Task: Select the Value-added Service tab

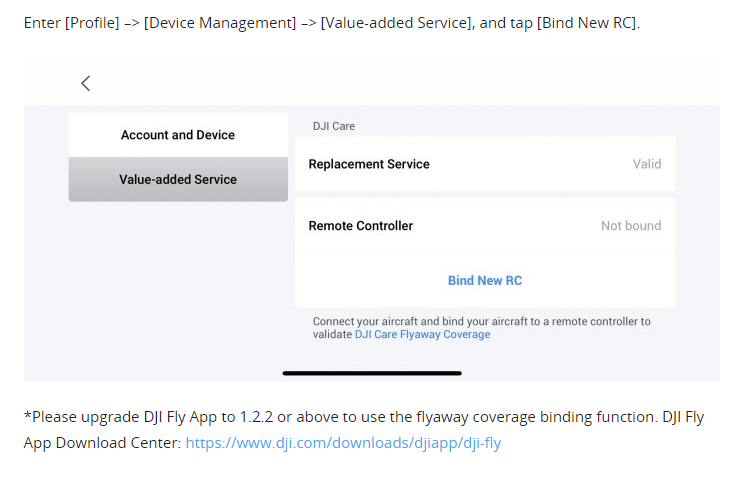Action: click(x=178, y=180)
